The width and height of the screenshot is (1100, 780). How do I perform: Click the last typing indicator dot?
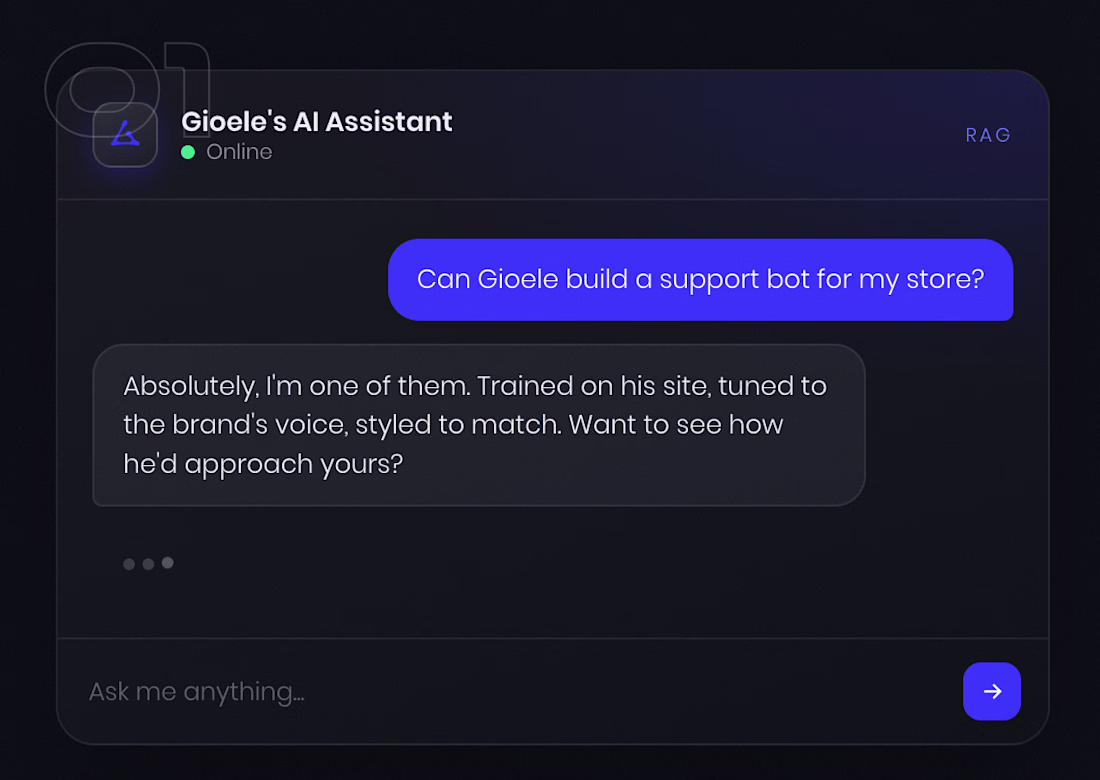click(168, 563)
